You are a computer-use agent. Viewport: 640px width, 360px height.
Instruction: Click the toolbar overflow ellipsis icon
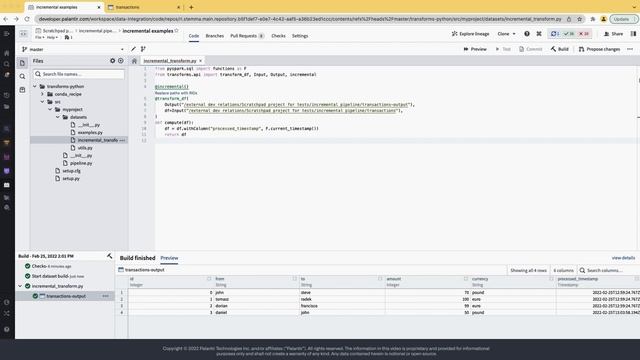click(x=630, y=49)
